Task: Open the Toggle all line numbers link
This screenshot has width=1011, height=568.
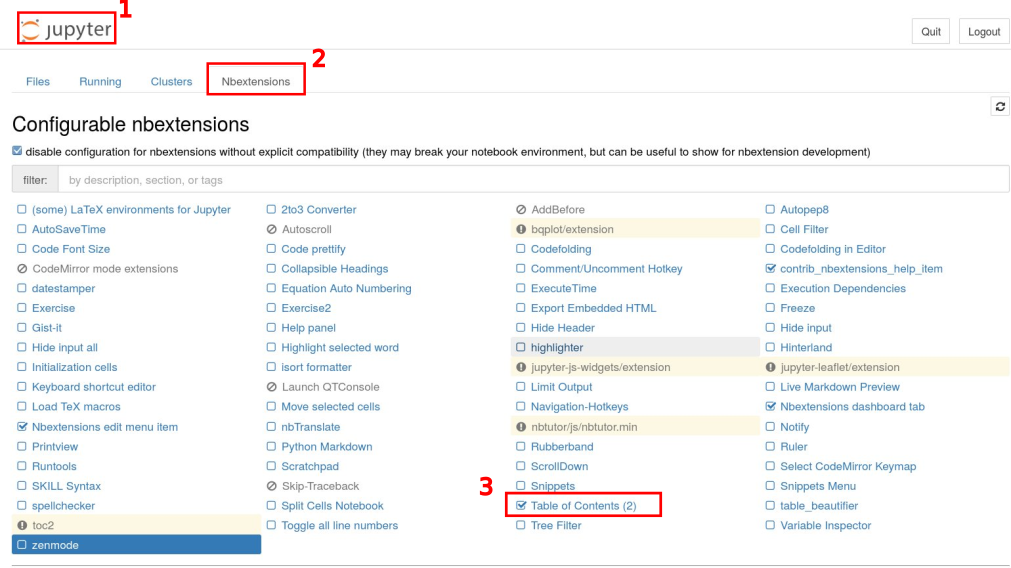Action: (339, 525)
